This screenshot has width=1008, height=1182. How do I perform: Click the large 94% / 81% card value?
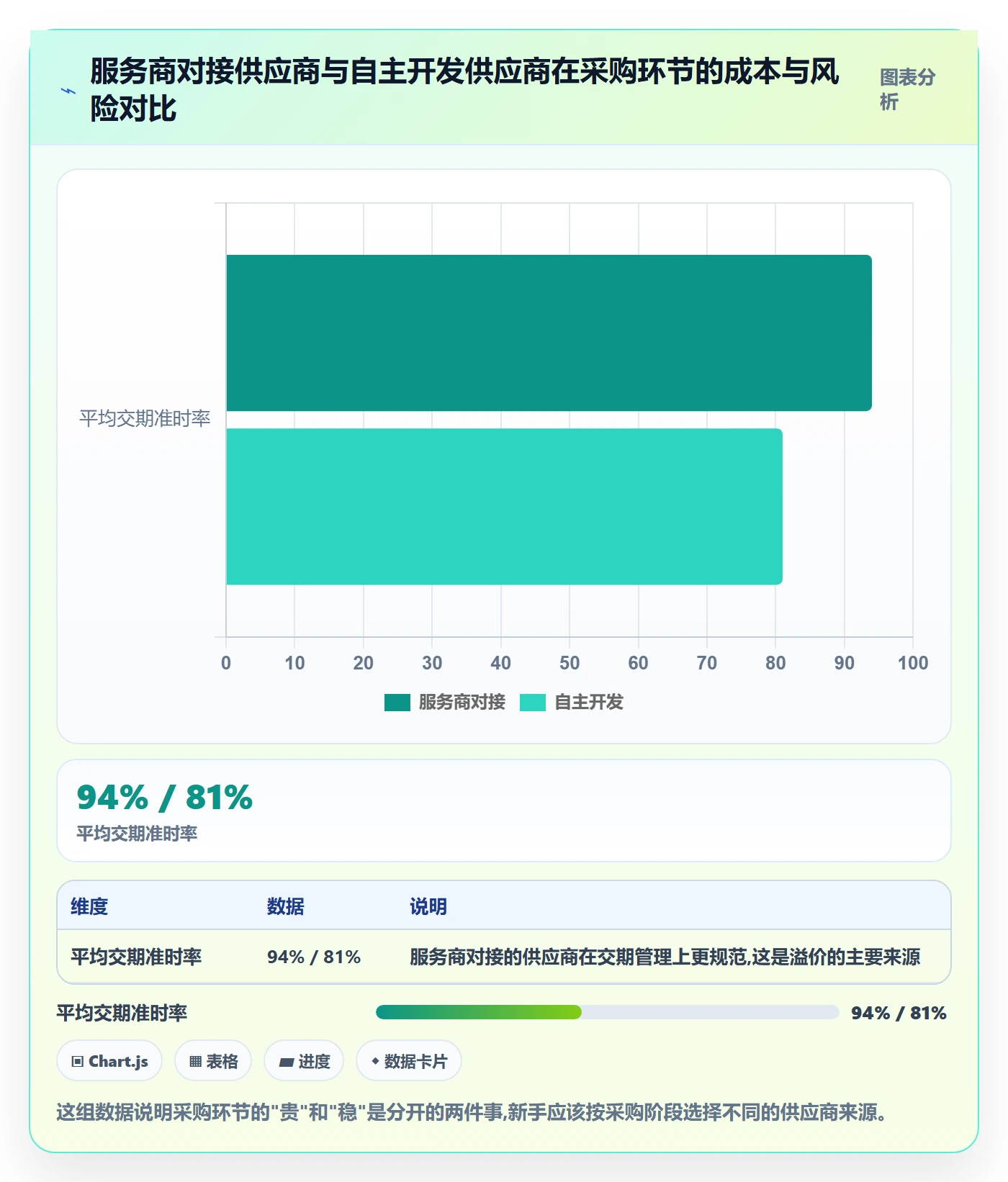click(x=165, y=798)
